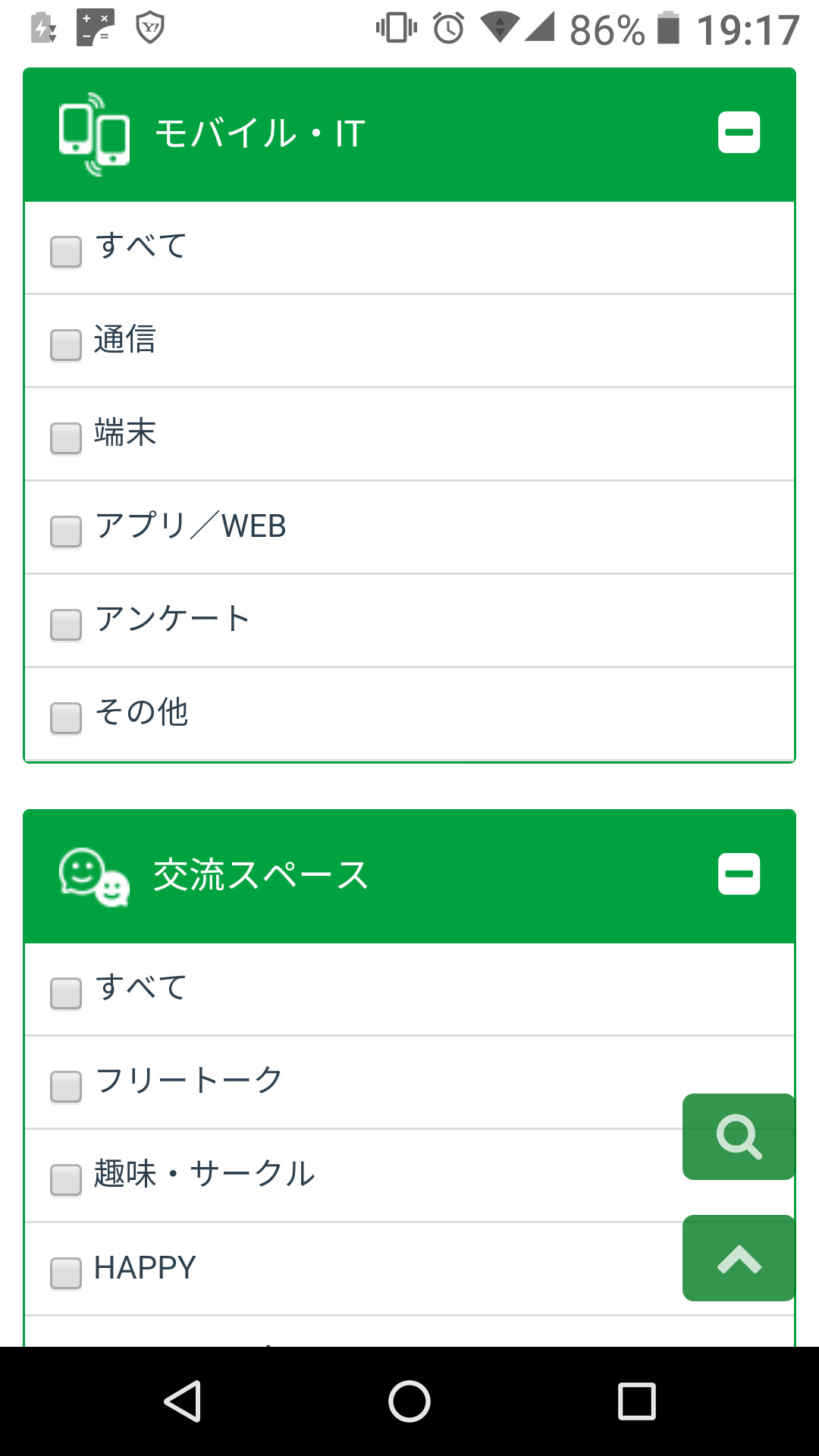Image resolution: width=819 pixels, height=1456 pixels.
Task: Tap the mobile phones category icon
Action: 94,134
